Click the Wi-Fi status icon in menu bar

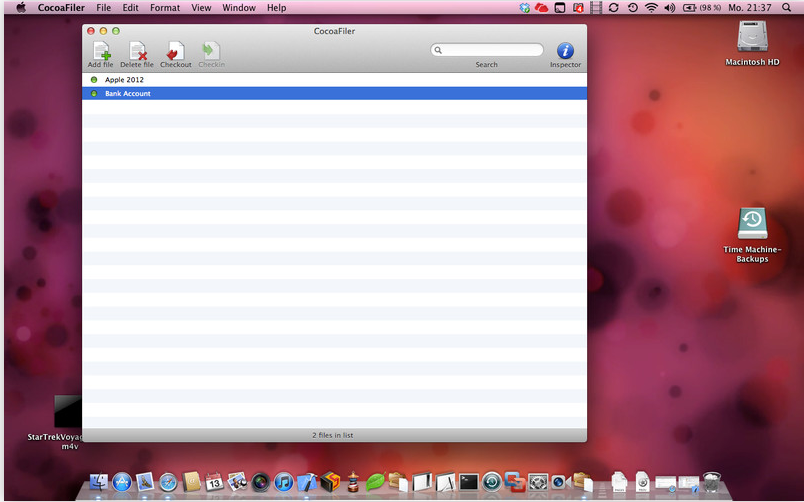651,8
